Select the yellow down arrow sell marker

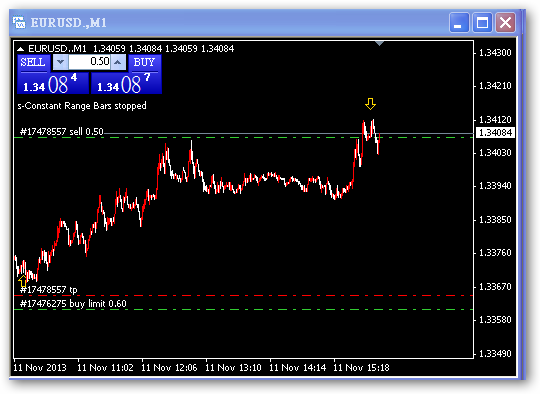click(371, 104)
